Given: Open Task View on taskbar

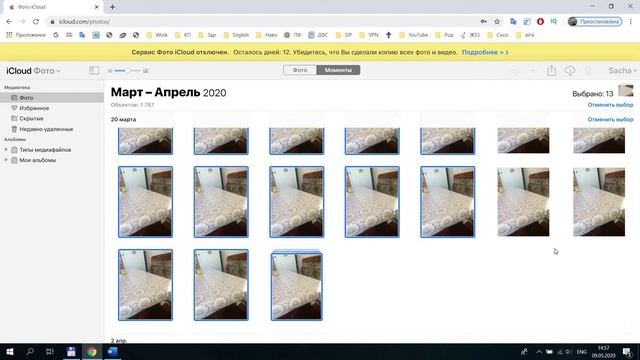Looking at the screenshot, I should click(50, 351).
